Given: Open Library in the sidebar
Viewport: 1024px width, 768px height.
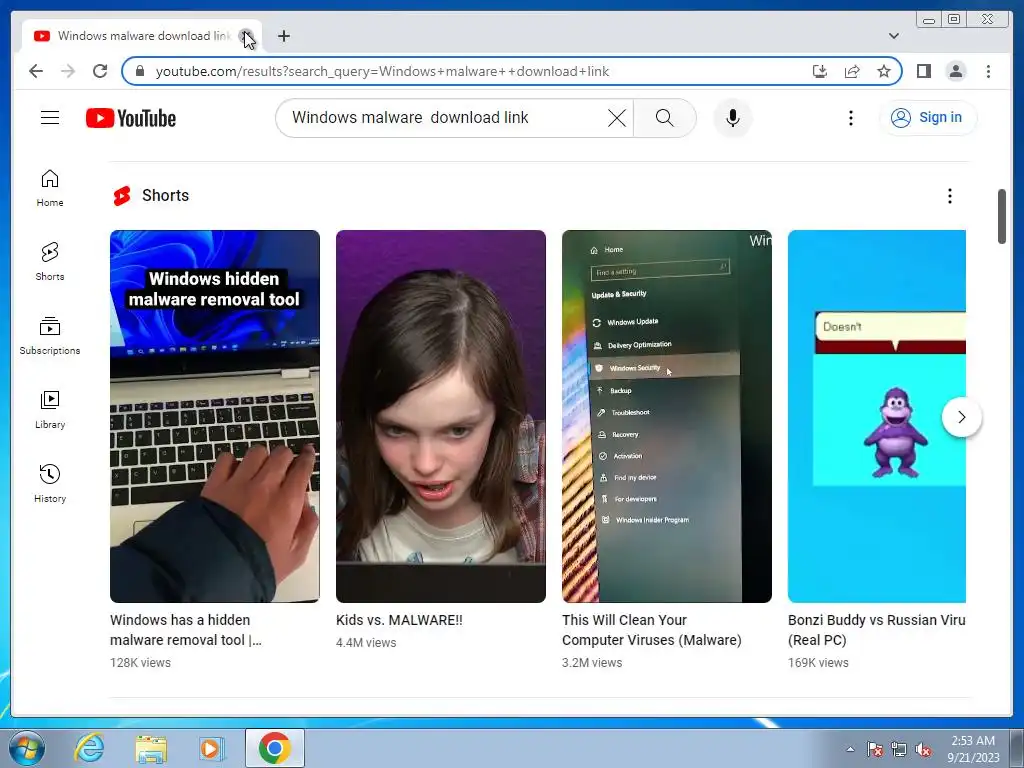Looking at the screenshot, I should coord(50,409).
